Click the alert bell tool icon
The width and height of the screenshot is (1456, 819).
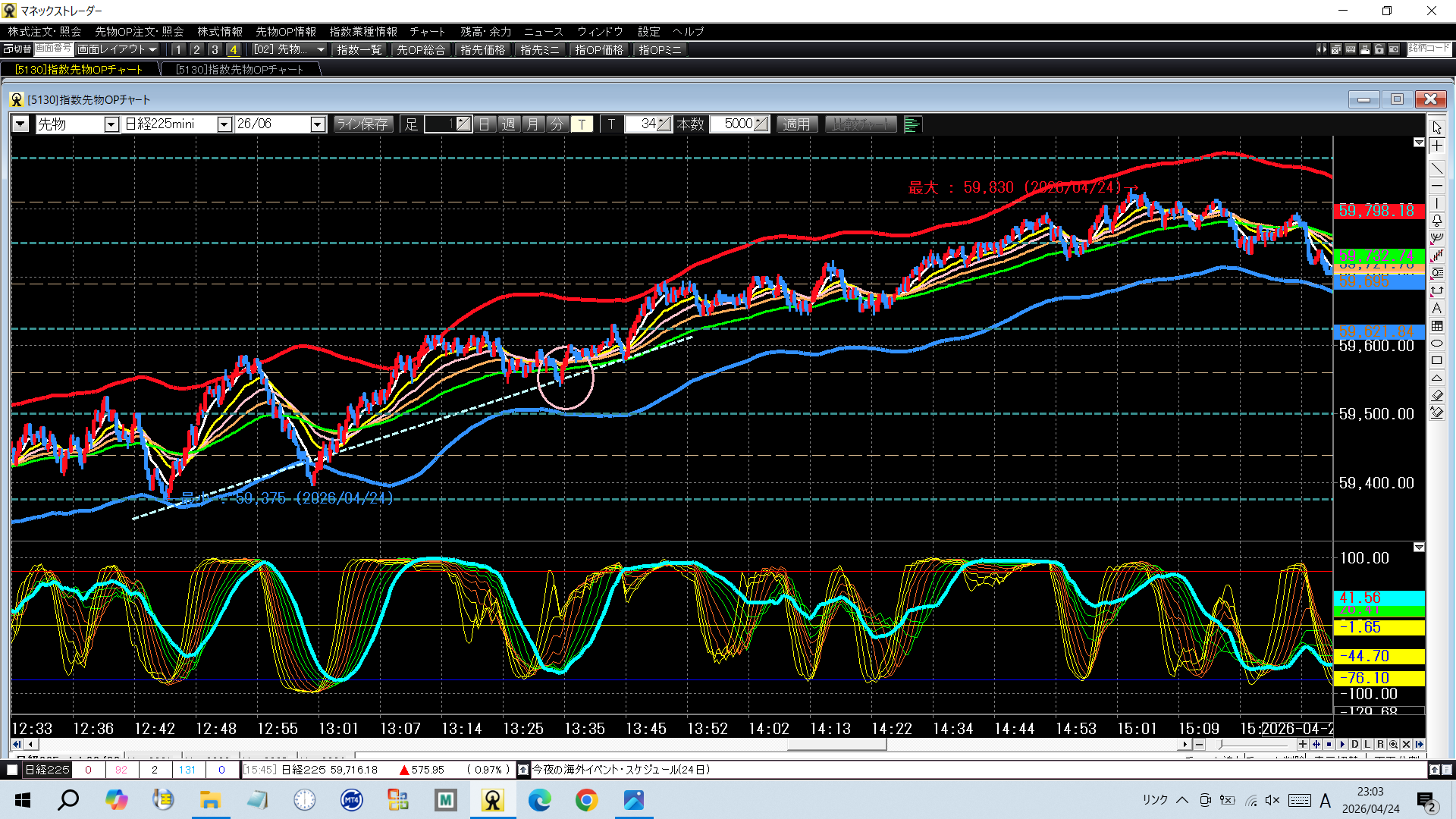[1437, 221]
